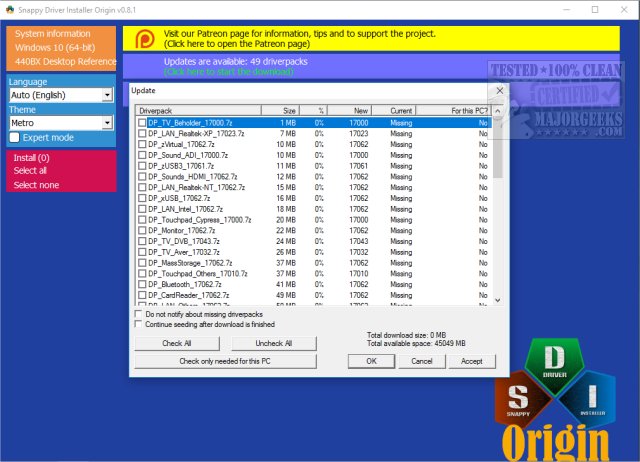Screen dimensions: 640x462
Task: Select the DP_LAN_Intel_17062.7z row
Action: pos(313,209)
